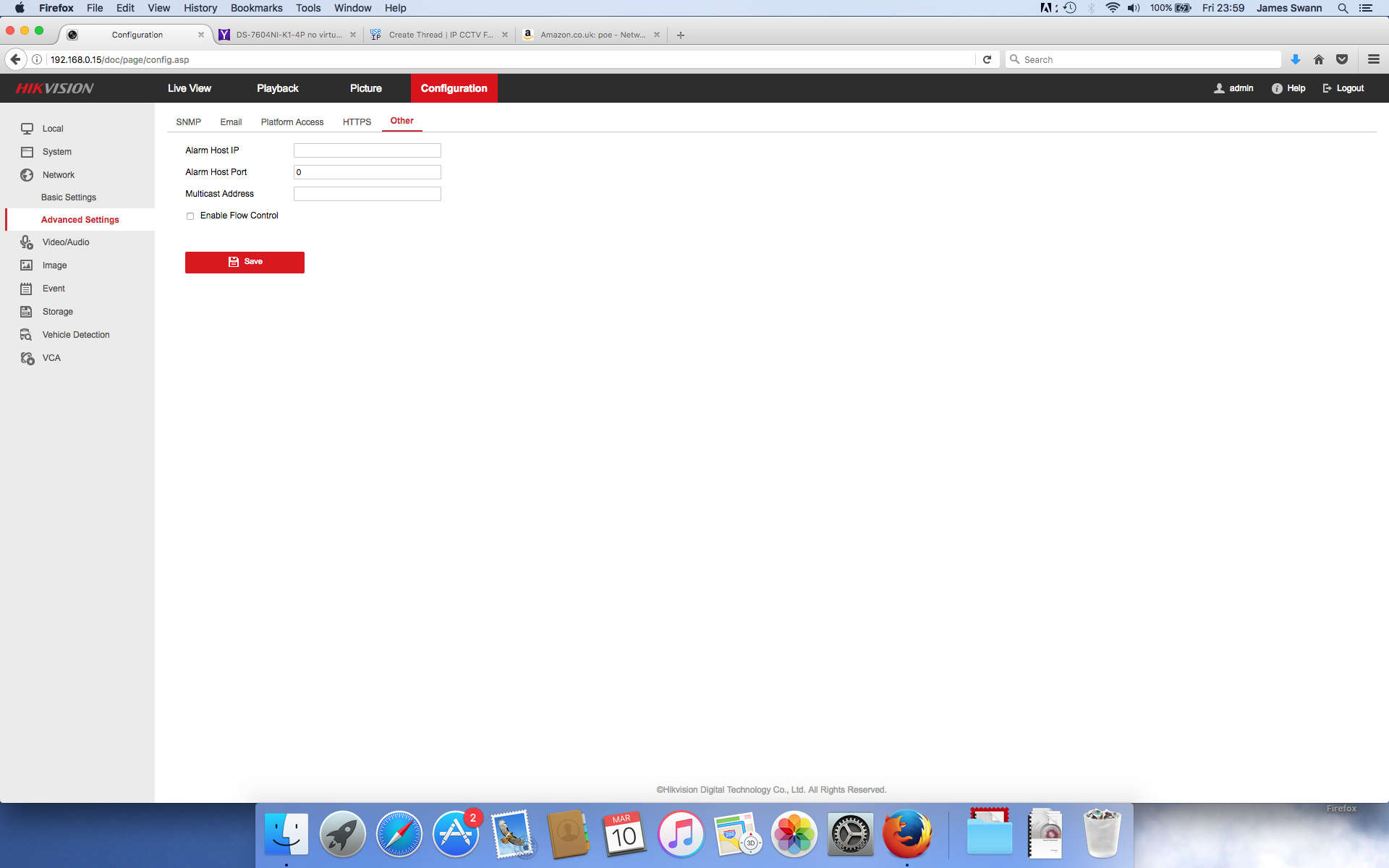Image resolution: width=1389 pixels, height=868 pixels.
Task: Select the Image sidebar icon
Action: tap(26, 265)
